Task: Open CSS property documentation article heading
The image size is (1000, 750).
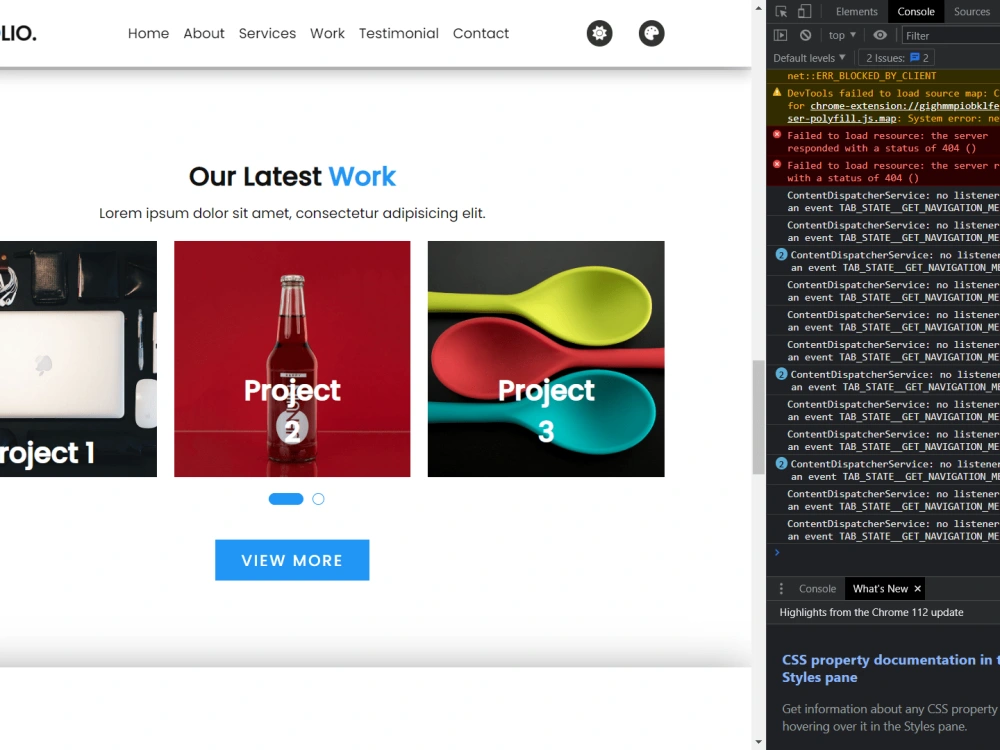Action: (x=891, y=668)
